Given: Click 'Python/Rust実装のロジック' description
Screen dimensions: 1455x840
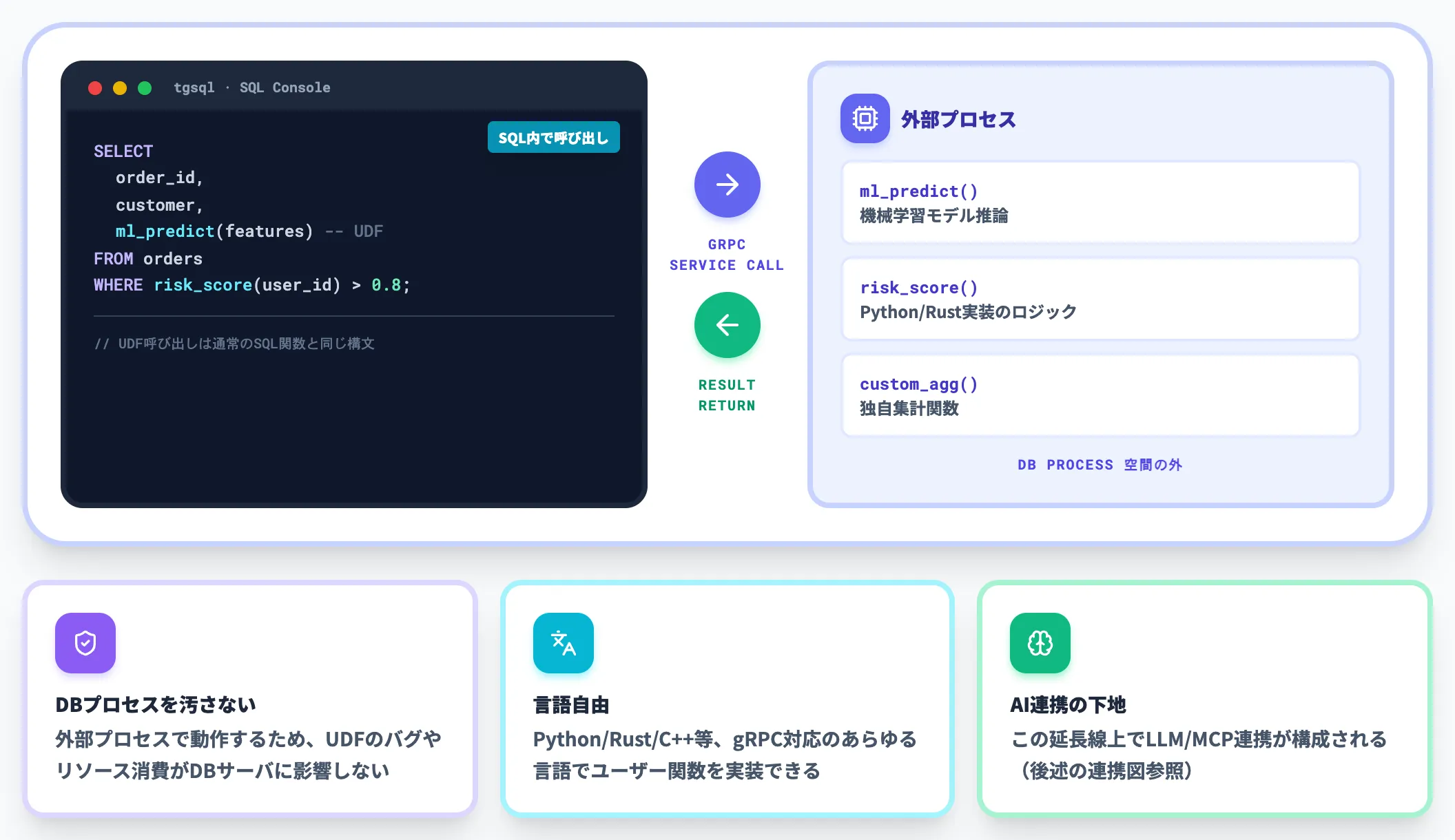Looking at the screenshot, I should 968,312.
